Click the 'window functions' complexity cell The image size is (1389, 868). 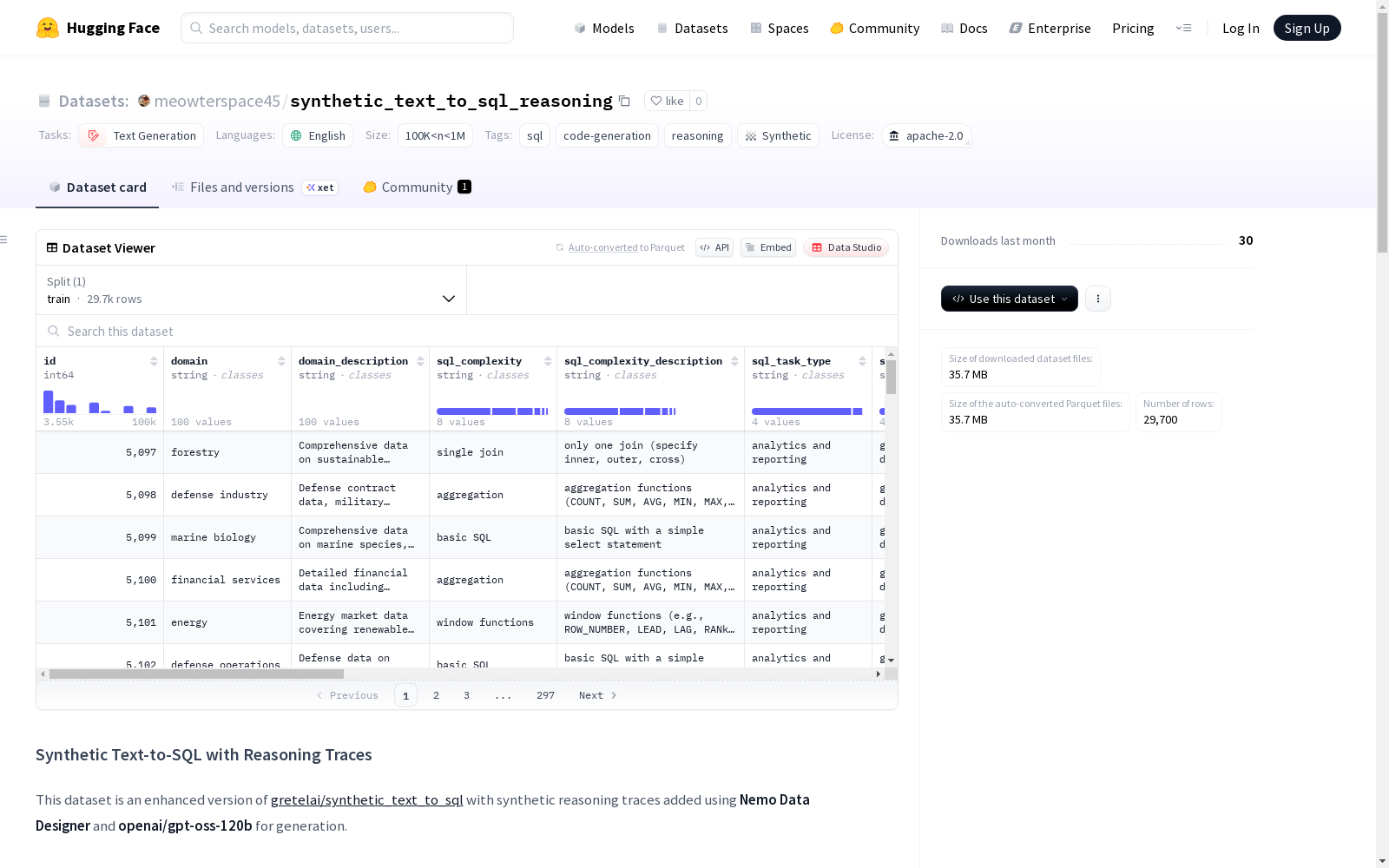pos(493,622)
